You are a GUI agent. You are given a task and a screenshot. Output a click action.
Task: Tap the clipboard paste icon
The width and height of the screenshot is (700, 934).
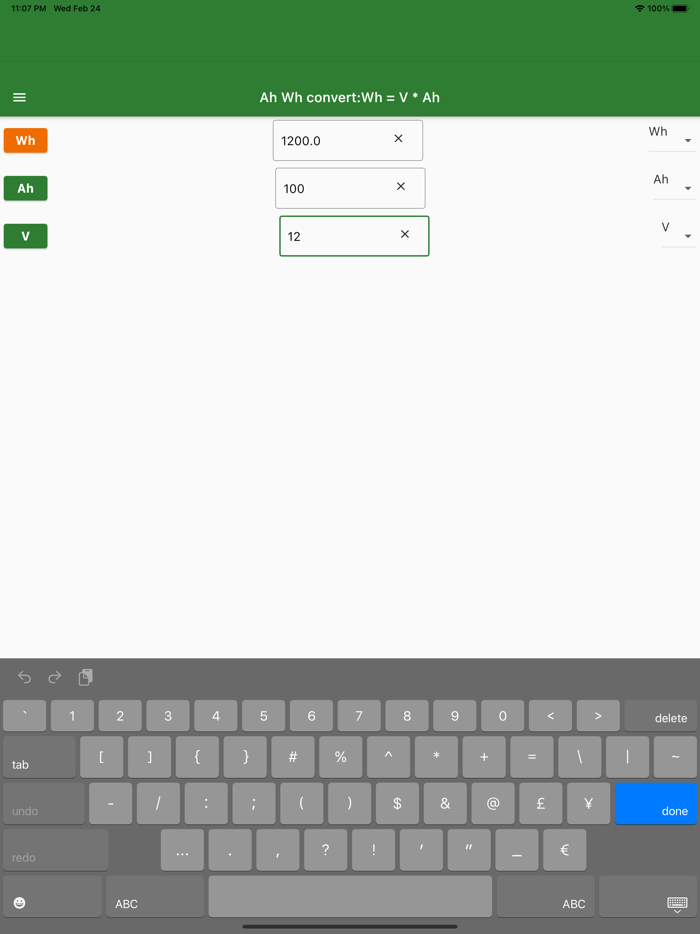pyautogui.click(x=86, y=677)
